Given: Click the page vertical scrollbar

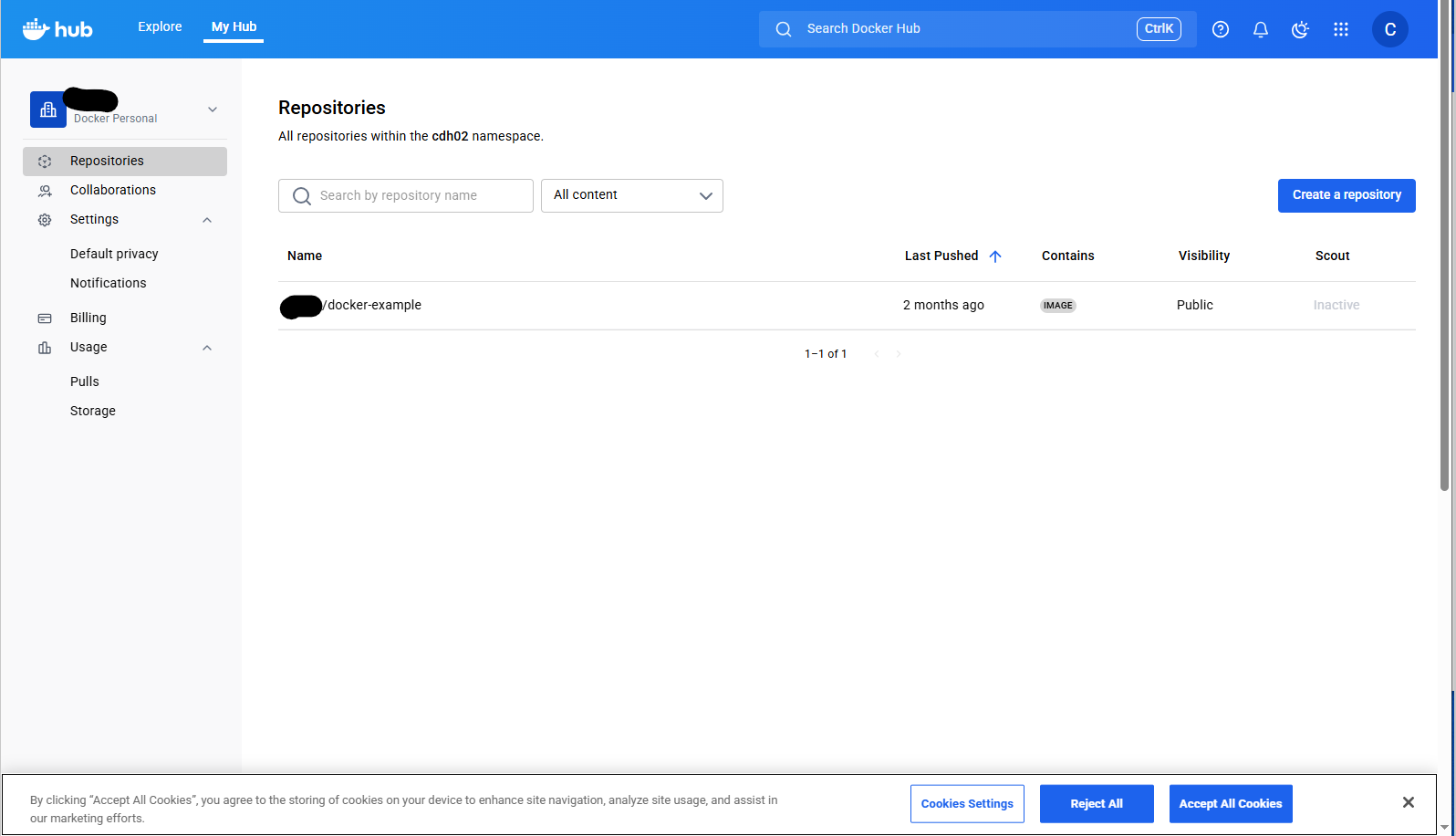Looking at the screenshot, I should pyautogui.click(x=1444, y=246).
